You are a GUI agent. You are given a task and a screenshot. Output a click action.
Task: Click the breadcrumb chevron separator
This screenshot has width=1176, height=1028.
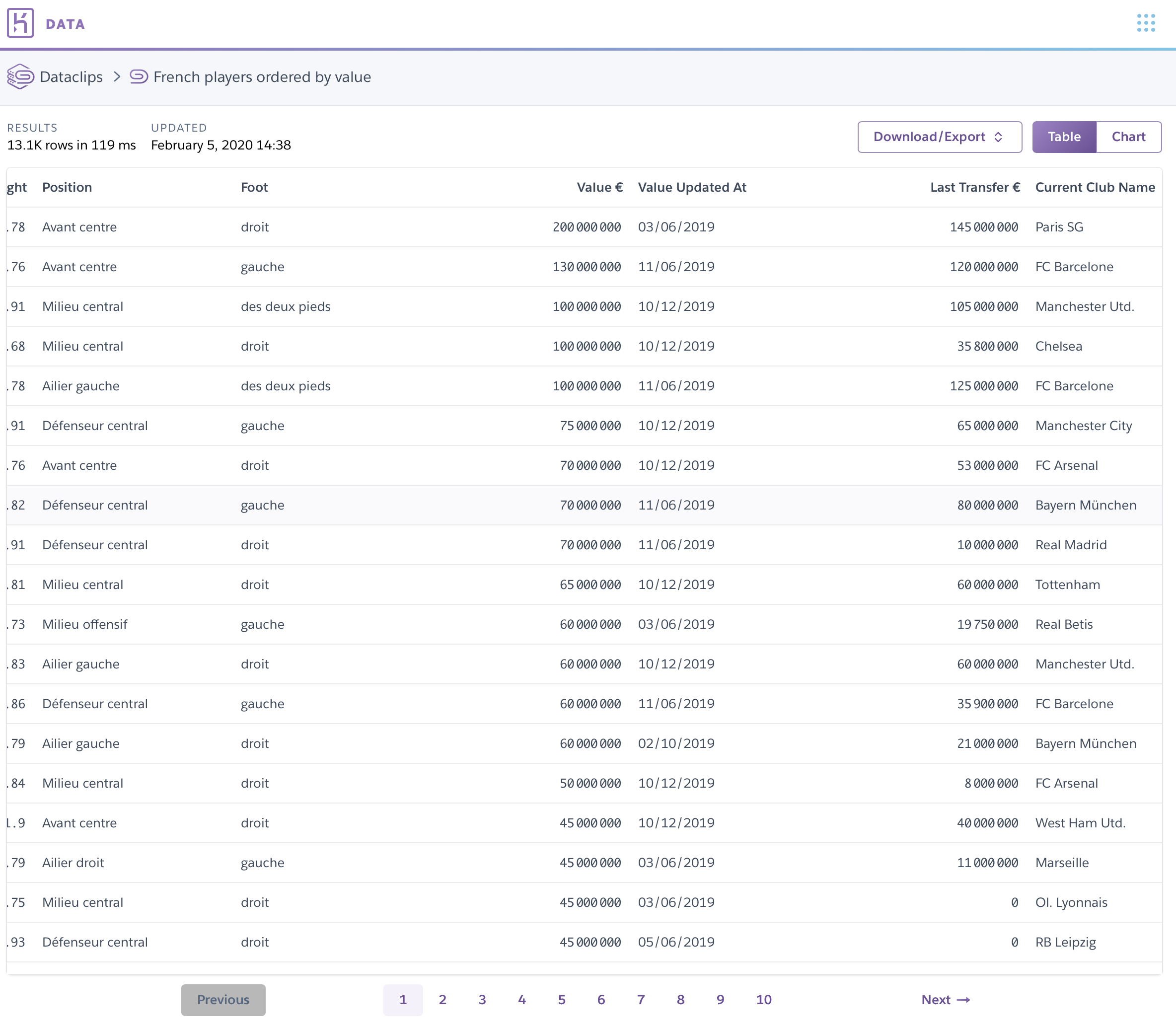[117, 77]
